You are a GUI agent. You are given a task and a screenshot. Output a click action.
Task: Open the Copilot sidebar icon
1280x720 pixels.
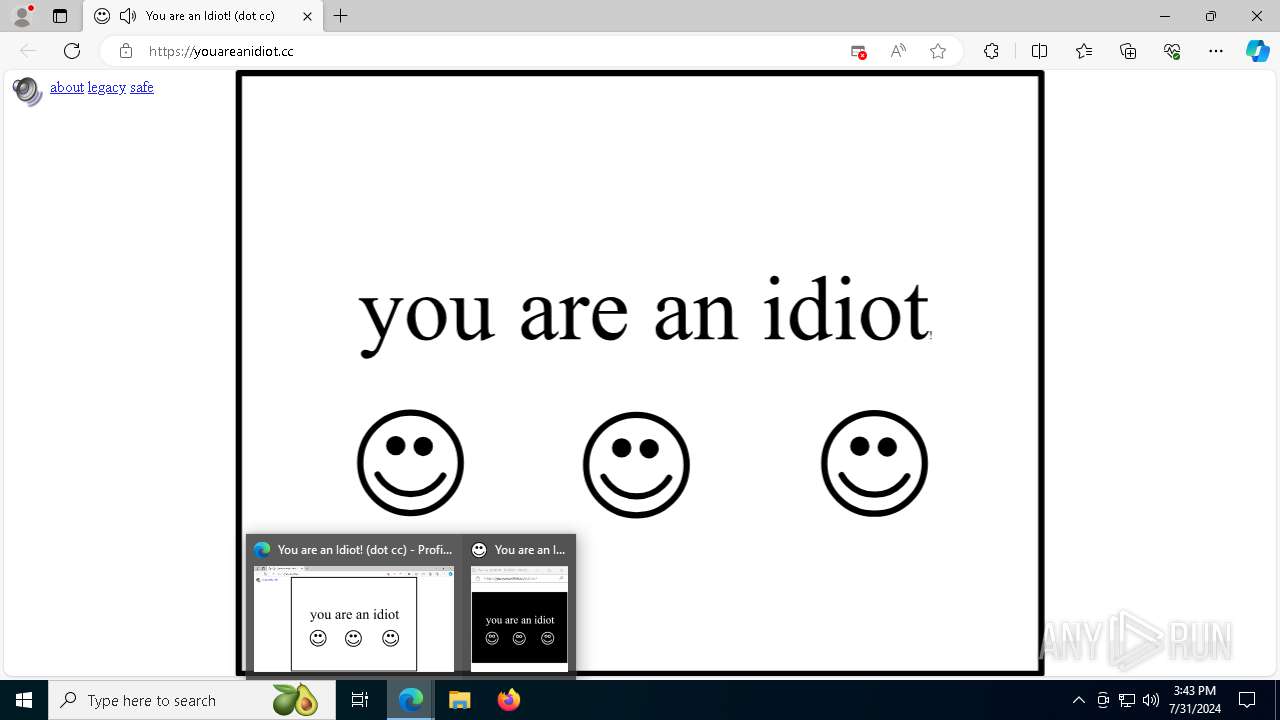point(1257,51)
